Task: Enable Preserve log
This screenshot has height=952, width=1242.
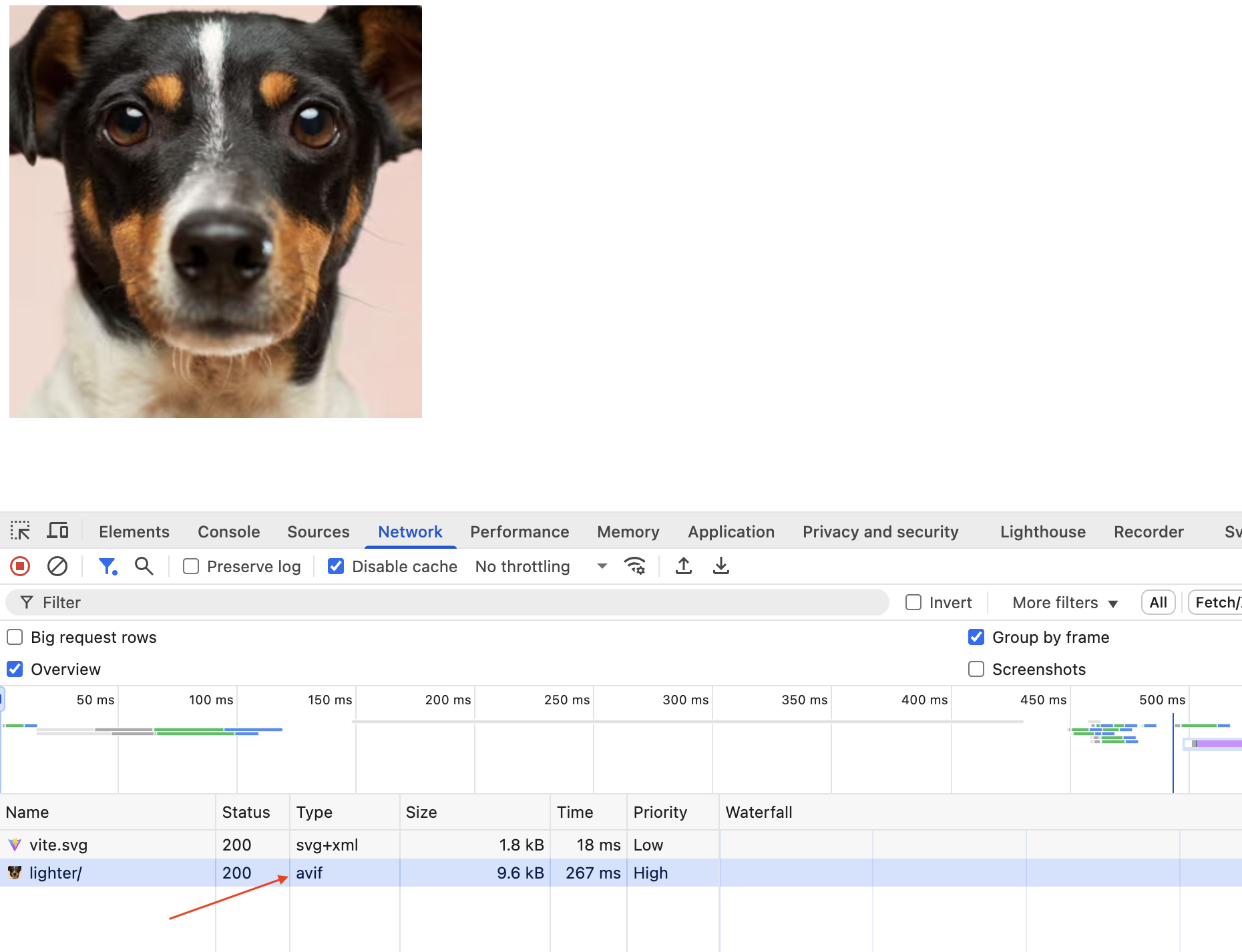Action: [x=190, y=565]
